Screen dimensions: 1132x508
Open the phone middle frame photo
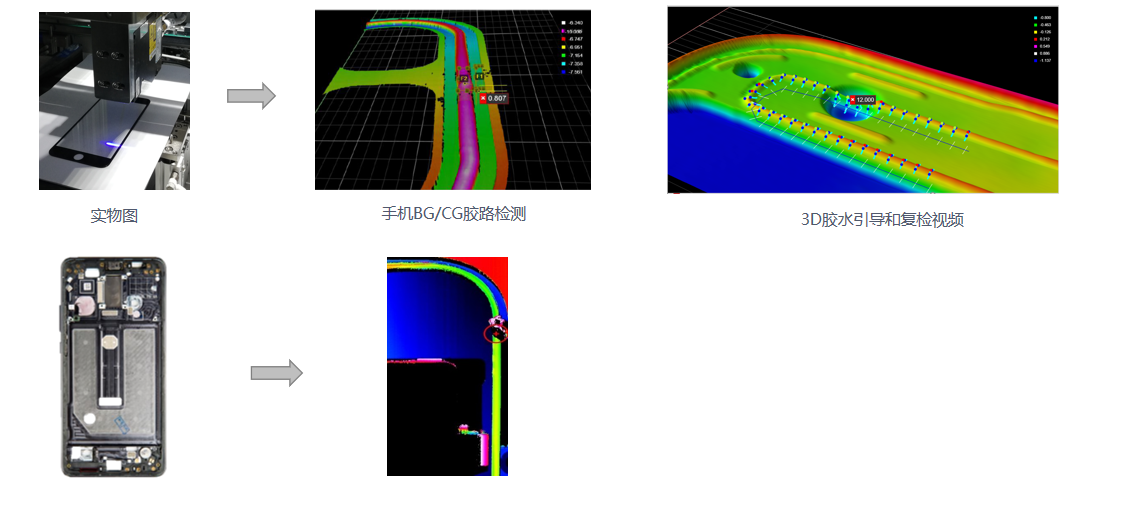(x=113, y=367)
